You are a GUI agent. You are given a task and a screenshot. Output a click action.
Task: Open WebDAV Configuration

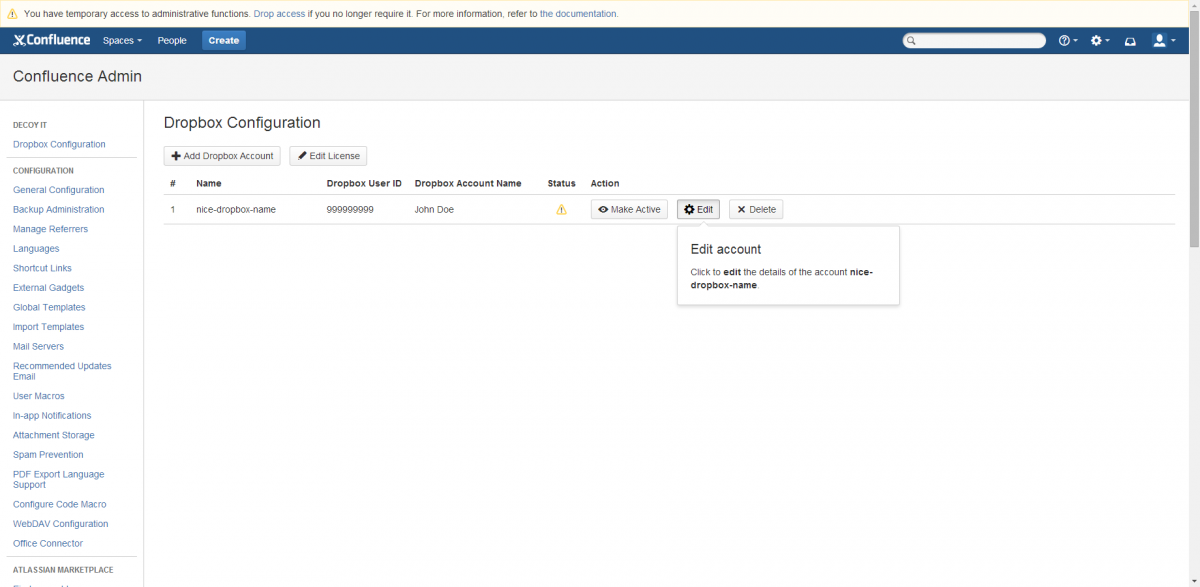(x=60, y=524)
